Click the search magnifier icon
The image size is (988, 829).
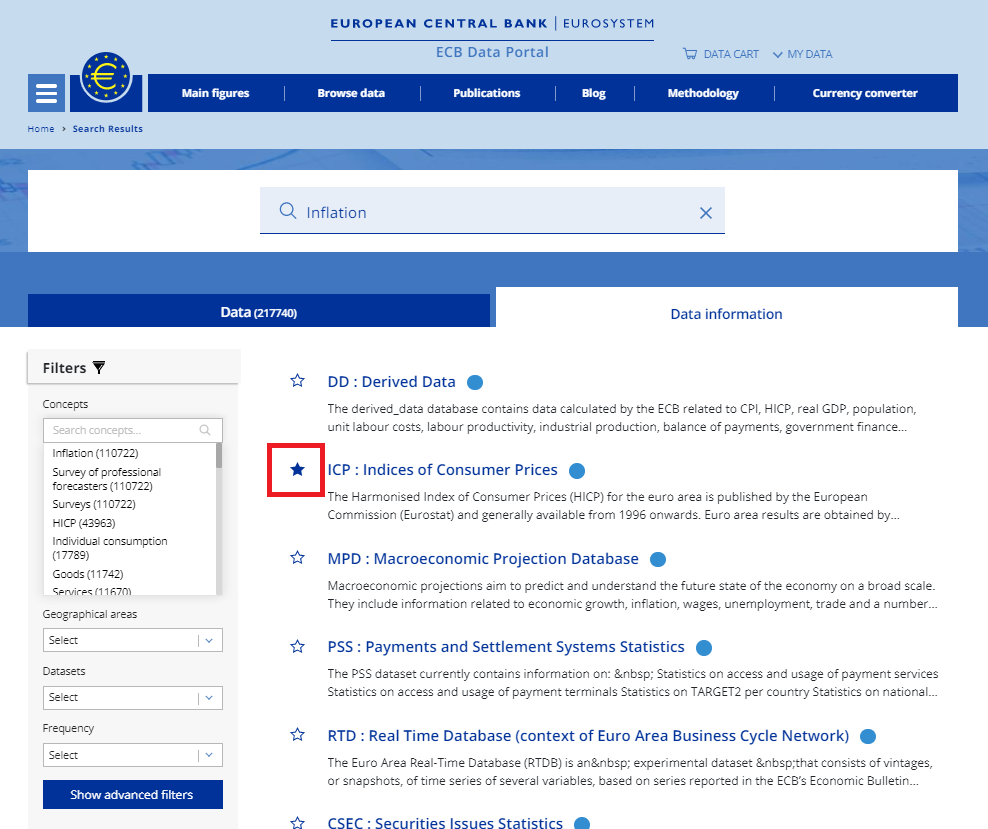click(288, 211)
